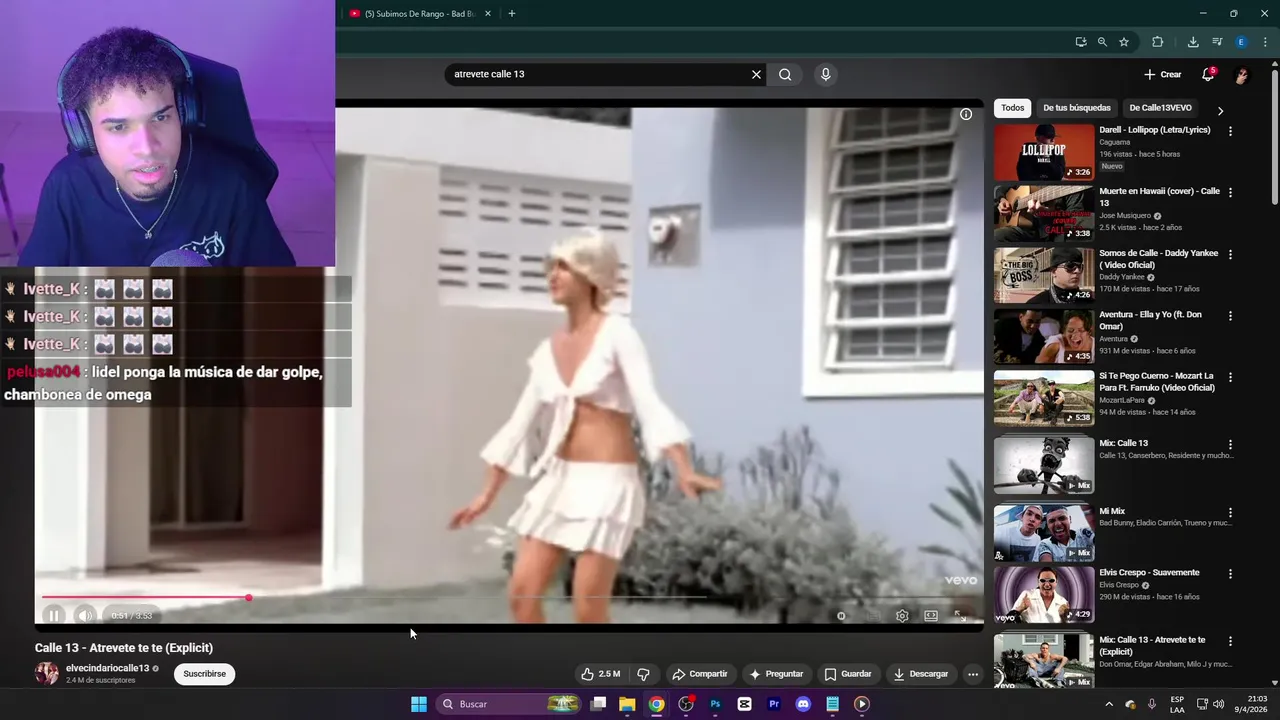This screenshot has height=720, width=1280.
Task: Open options for Elvis Crespo - Suavemente
Action: [x=1230, y=575]
